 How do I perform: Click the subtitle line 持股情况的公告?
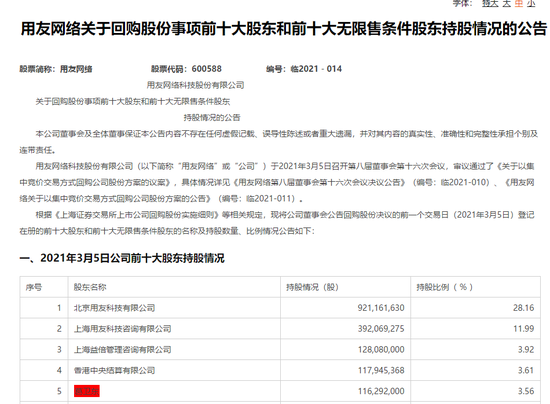coord(212,117)
